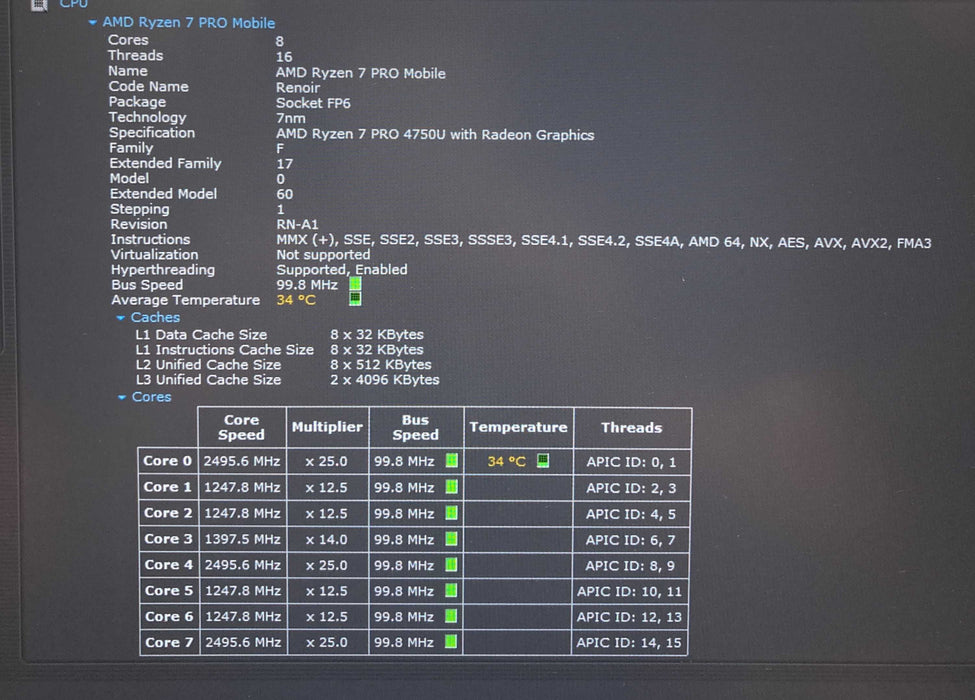The width and height of the screenshot is (975, 700).
Task: Select the Cores section heading
Action: pyautogui.click(x=151, y=397)
